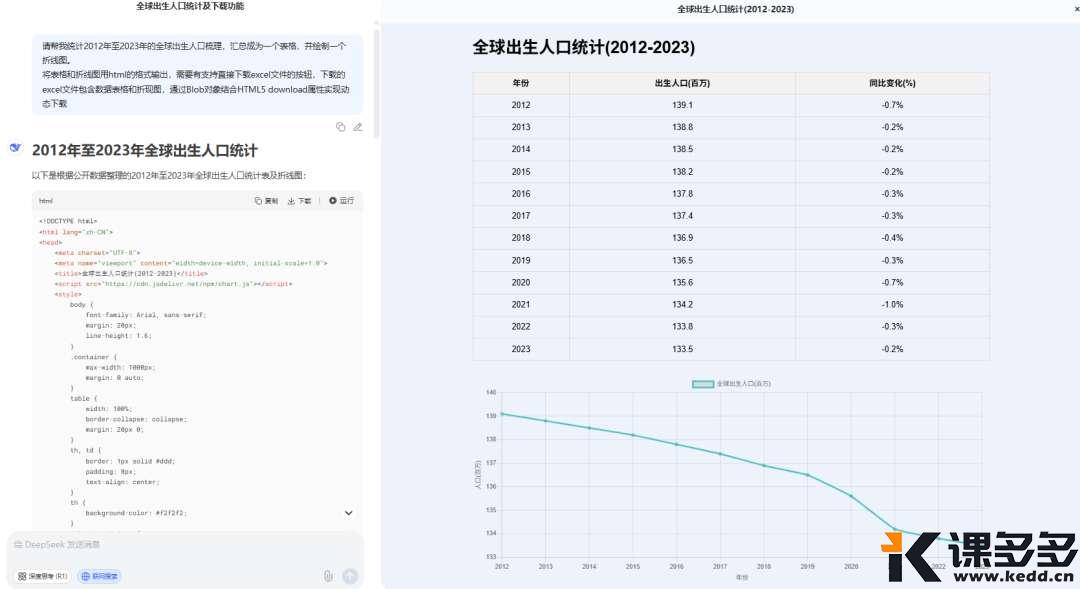
Task: Click the 136.9 value cell
Action: pyautogui.click(x=682, y=238)
